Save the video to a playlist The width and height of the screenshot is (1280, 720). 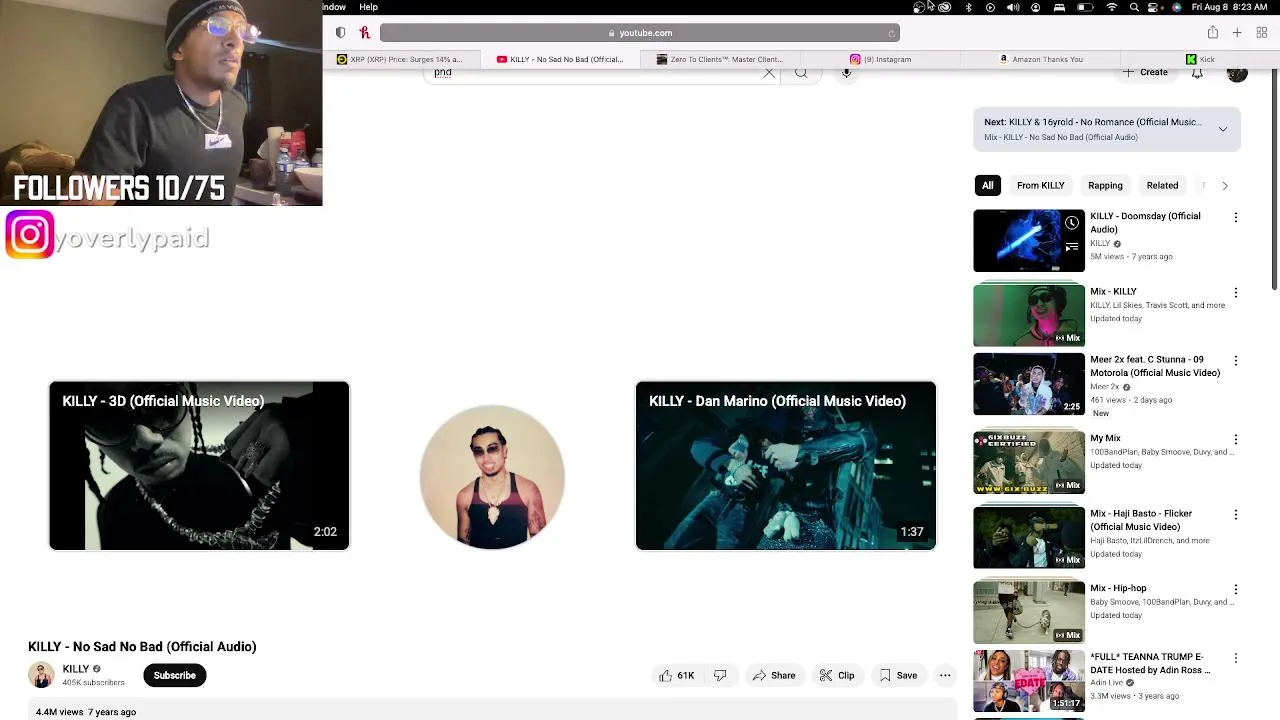(x=898, y=676)
